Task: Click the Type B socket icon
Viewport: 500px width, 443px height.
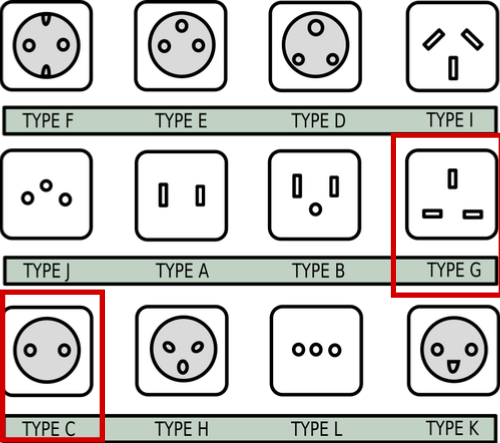Action: [315, 195]
